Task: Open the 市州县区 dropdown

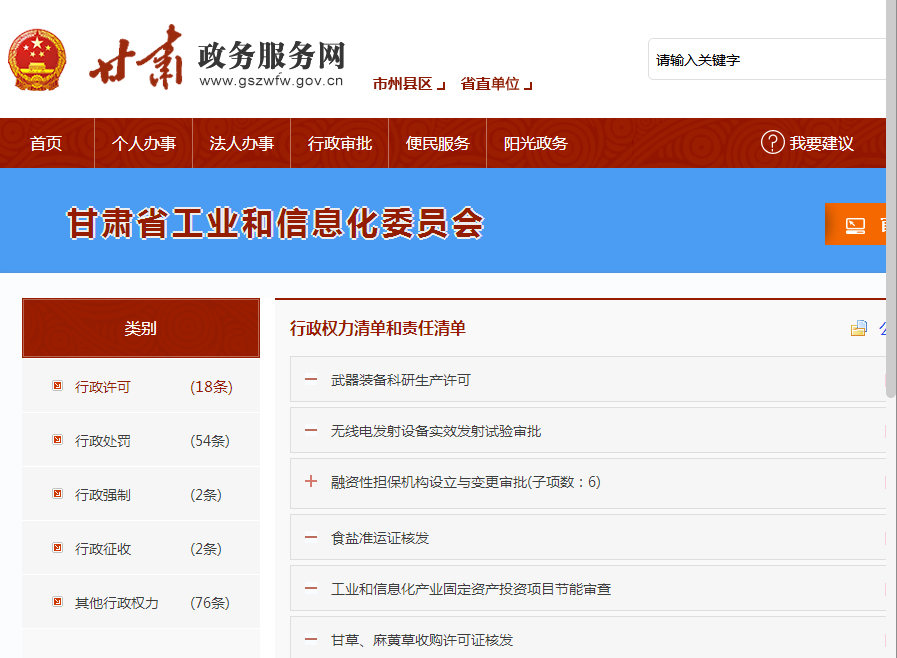Action: coord(404,83)
